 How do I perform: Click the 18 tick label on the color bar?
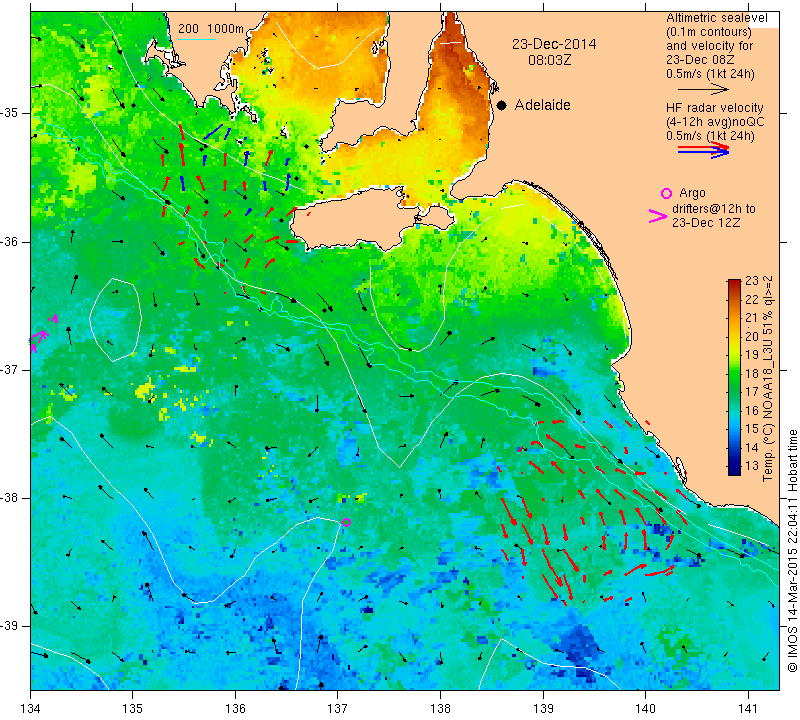pyautogui.click(x=752, y=374)
